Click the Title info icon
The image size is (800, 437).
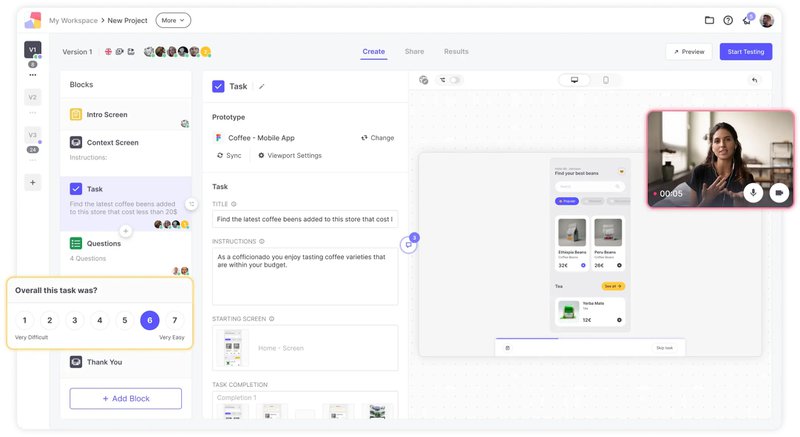pos(234,204)
